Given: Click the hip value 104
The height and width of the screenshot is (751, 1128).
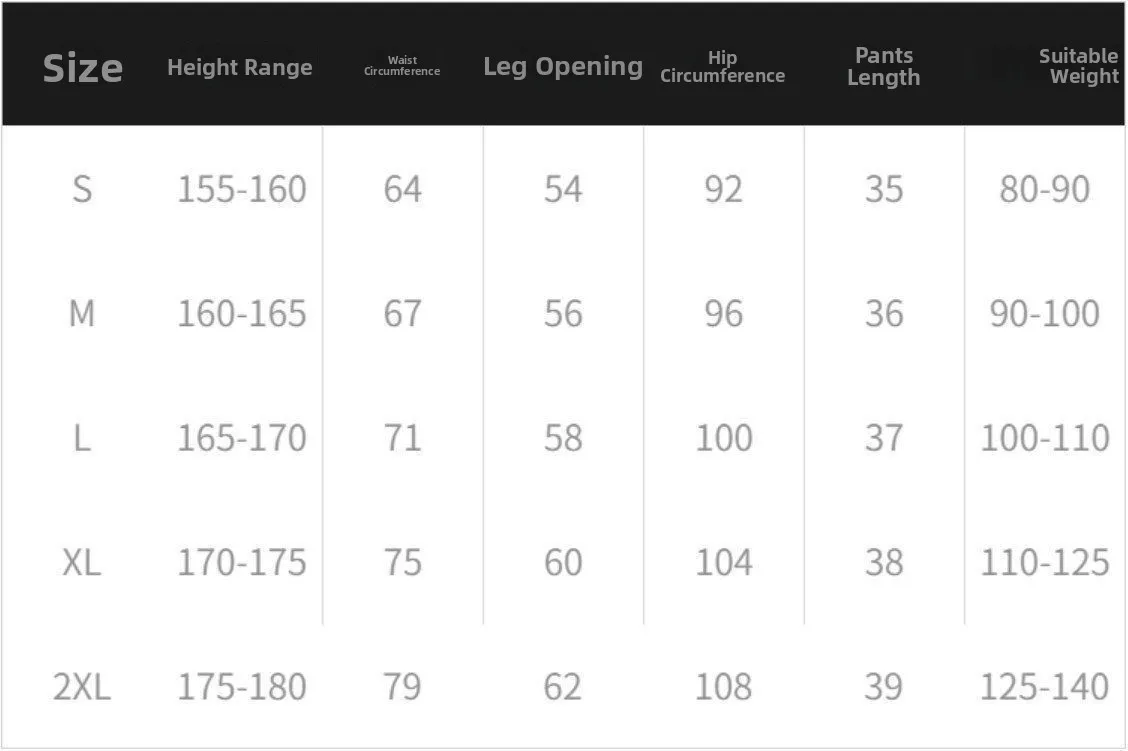Looking at the screenshot, I should pyautogui.click(x=724, y=563).
